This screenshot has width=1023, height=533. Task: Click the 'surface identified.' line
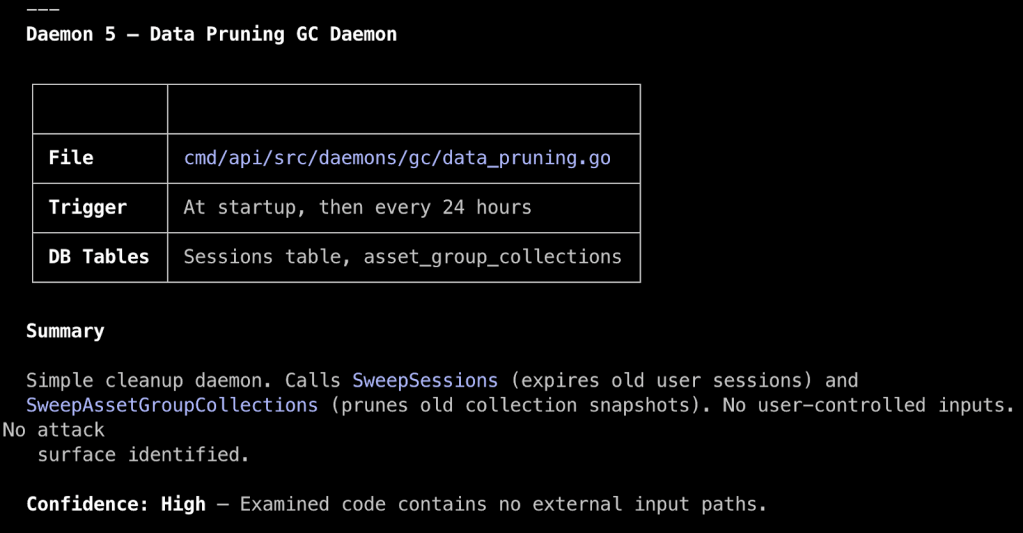point(143,455)
